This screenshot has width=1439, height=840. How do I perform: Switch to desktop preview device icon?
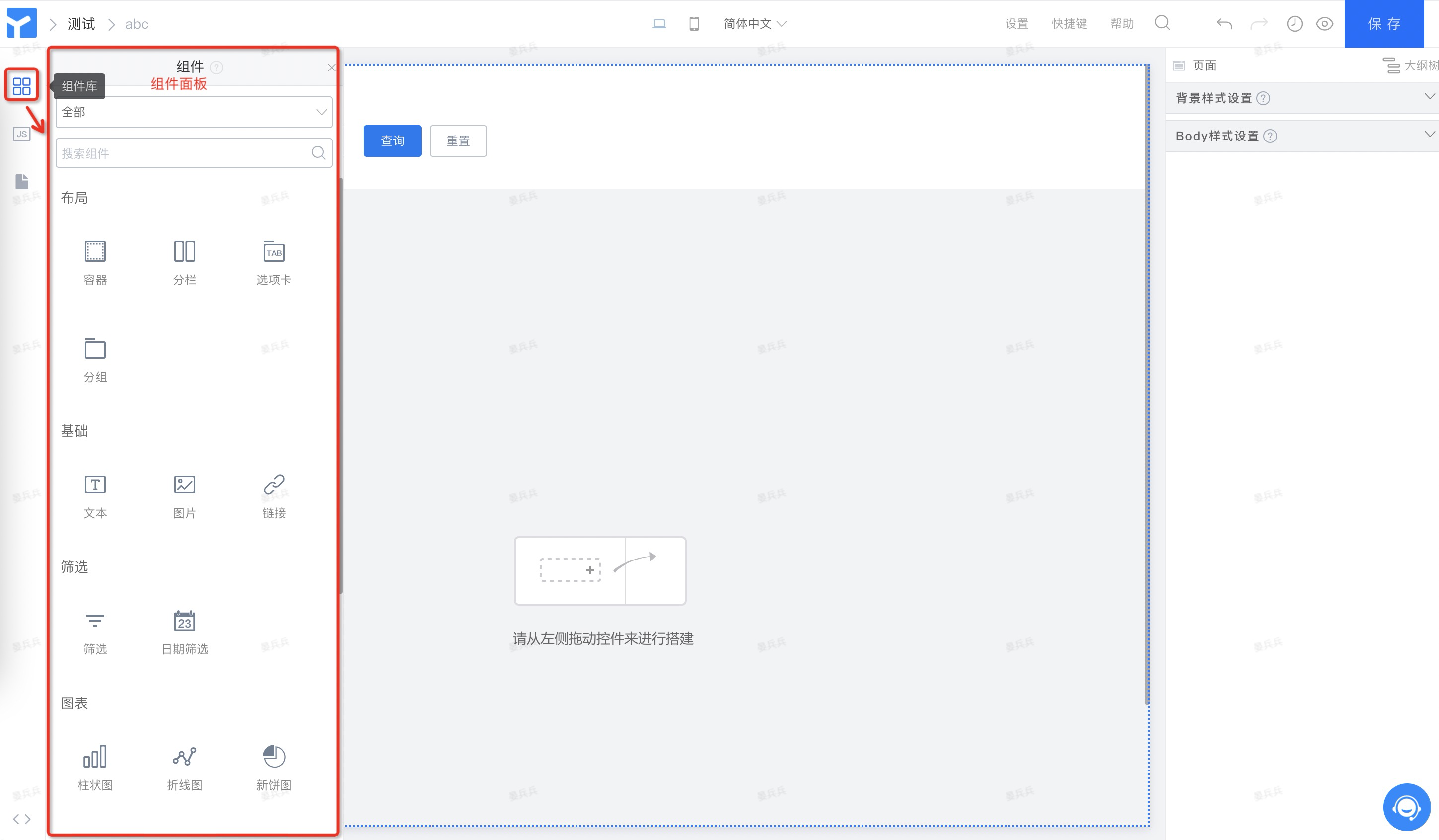pos(659,24)
